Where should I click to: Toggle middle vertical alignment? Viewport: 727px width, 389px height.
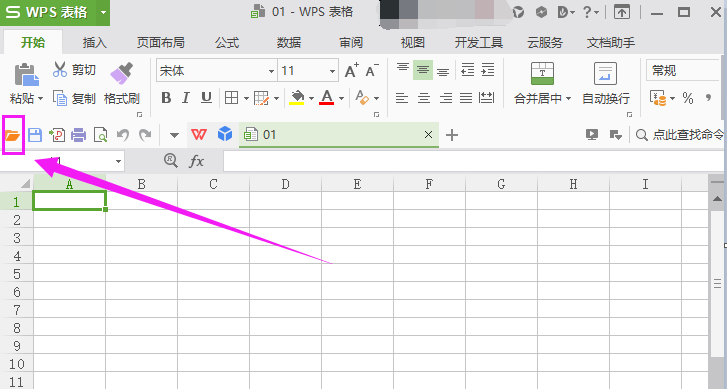pos(423,70)
